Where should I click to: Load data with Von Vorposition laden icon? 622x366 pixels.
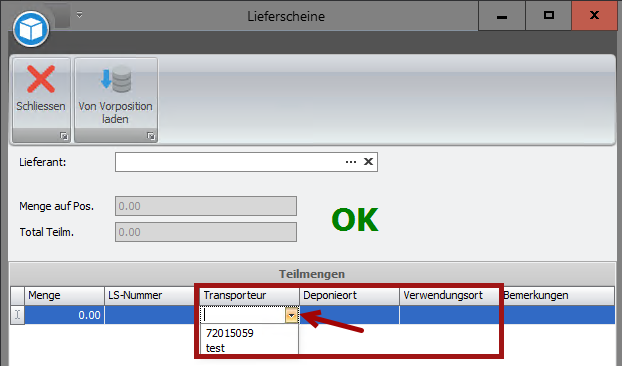coord(116,79)
